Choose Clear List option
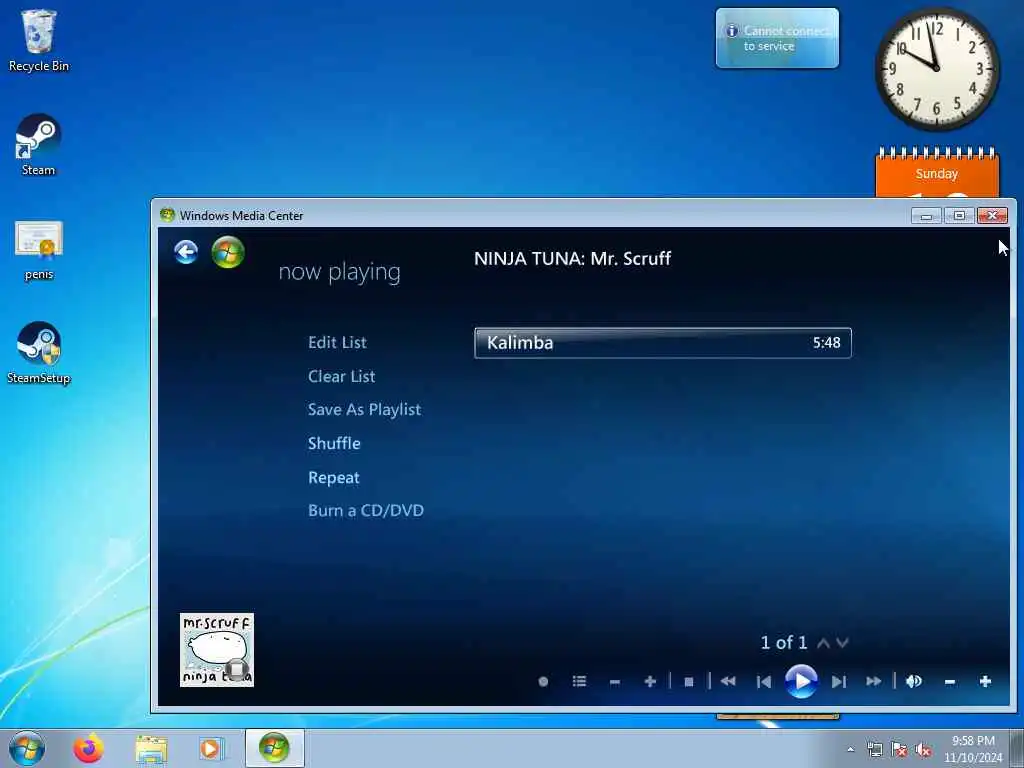This screenshot has height=768, width=1024. click(342, 376)
